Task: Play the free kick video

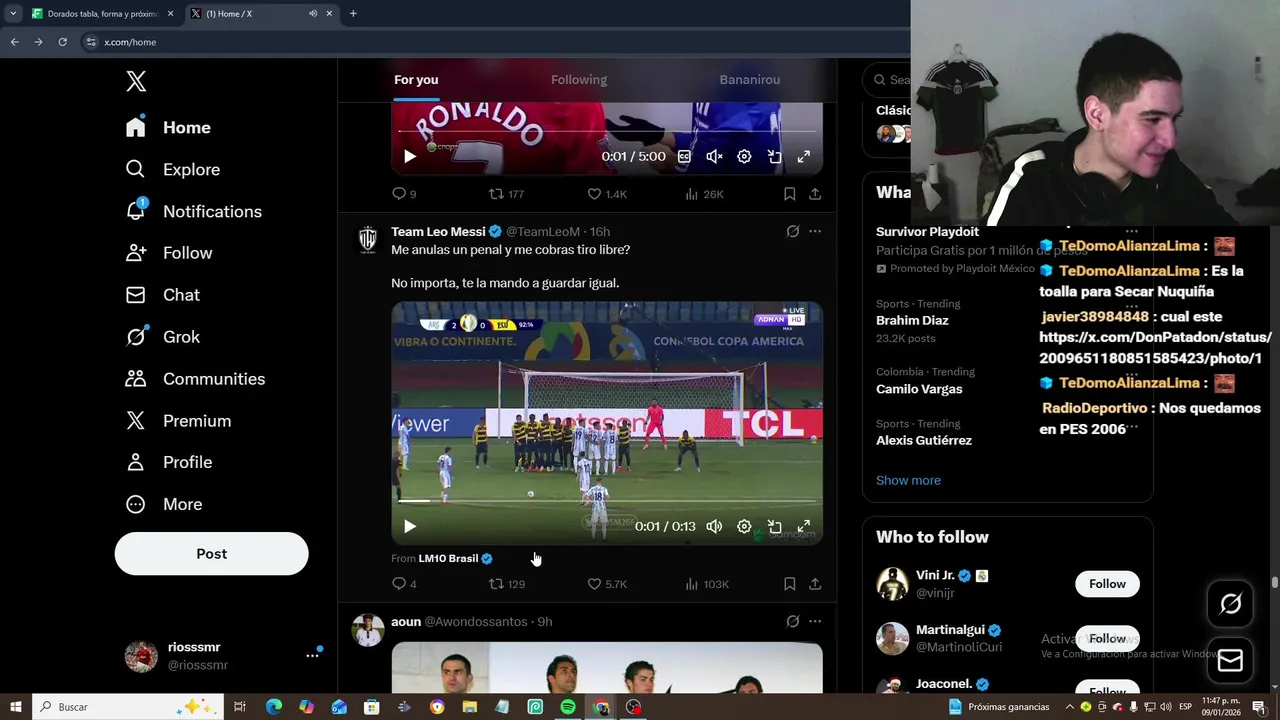Action: coord(410,527)
